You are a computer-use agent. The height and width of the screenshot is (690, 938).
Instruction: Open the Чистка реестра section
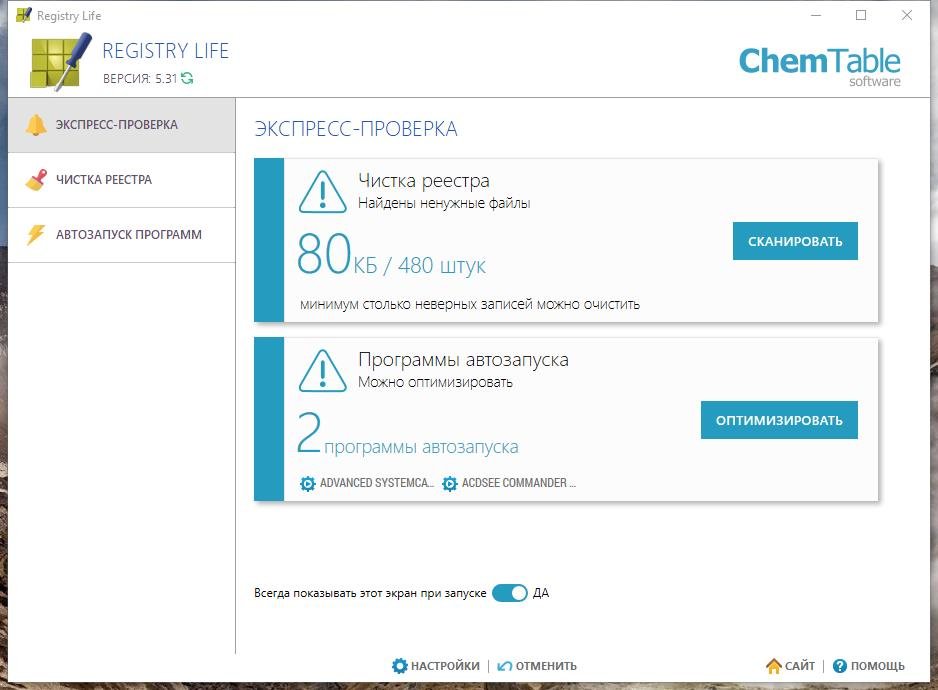click(121, 180)
